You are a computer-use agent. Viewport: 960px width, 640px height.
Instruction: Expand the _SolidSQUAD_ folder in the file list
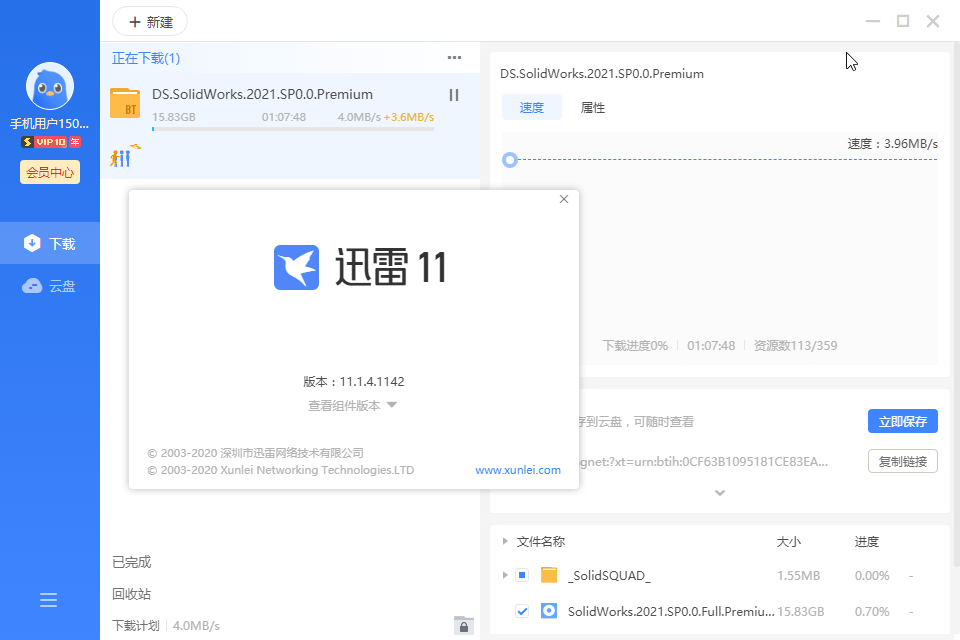[505, 576]
